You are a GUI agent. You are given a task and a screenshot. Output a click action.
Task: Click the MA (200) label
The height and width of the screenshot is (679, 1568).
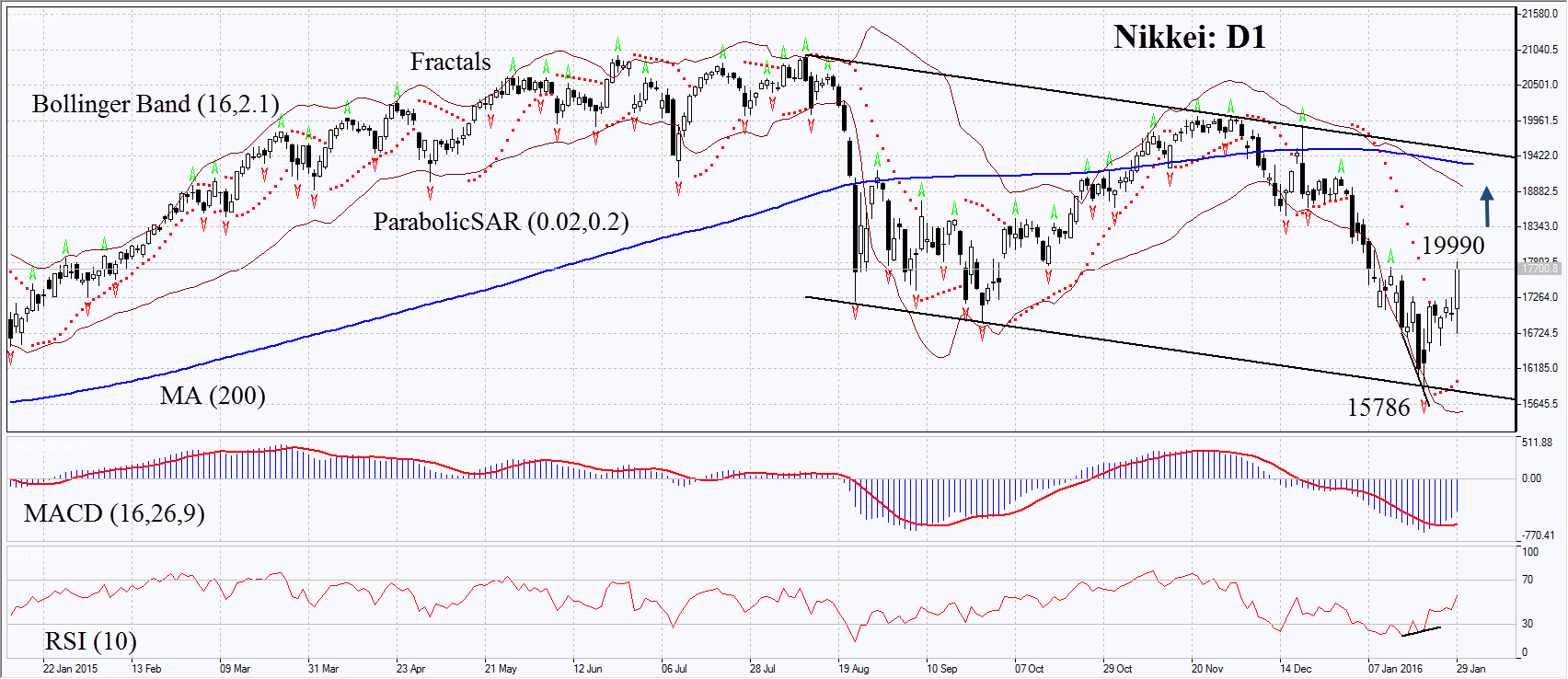coord(213,396)
